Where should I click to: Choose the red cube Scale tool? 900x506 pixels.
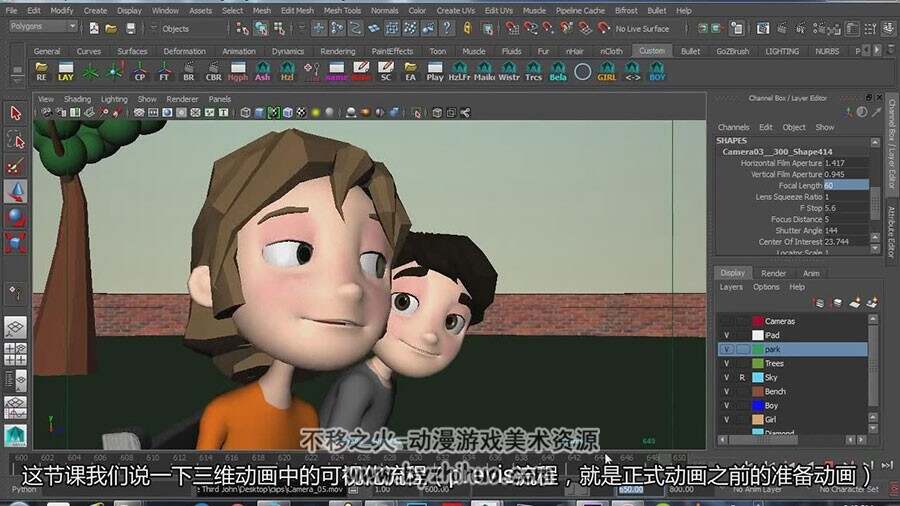coord(15,243)
